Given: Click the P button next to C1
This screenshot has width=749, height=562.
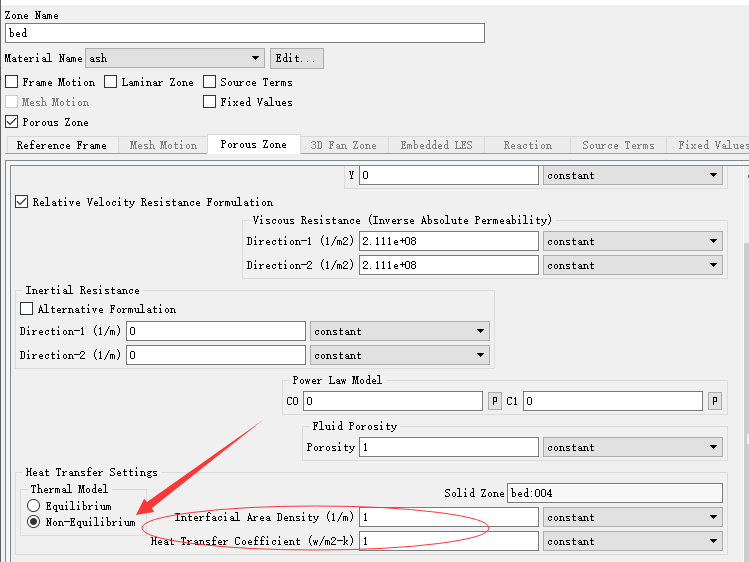Looking at the screenshot, I should tap(715, 401).
